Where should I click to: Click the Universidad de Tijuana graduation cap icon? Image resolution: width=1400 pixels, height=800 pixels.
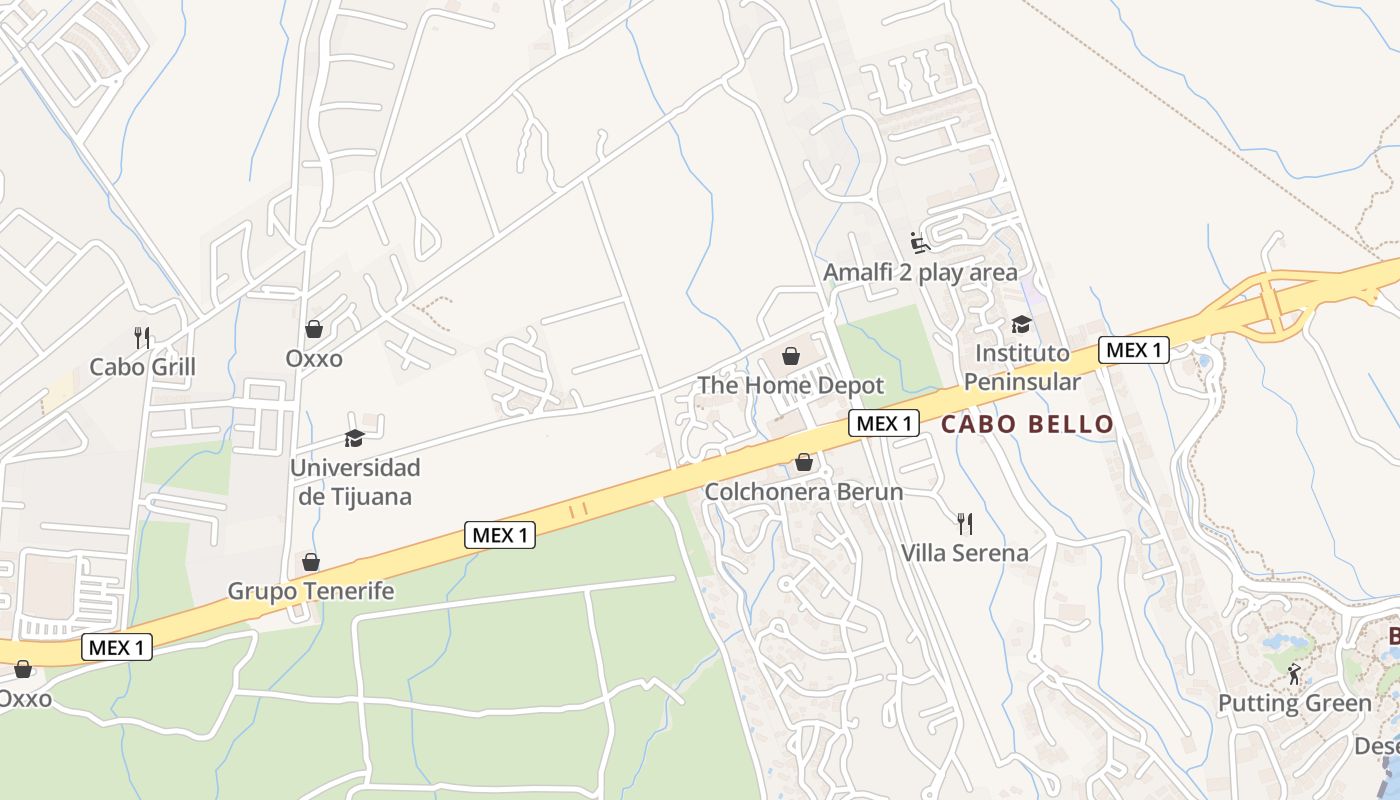coord(354,438)
